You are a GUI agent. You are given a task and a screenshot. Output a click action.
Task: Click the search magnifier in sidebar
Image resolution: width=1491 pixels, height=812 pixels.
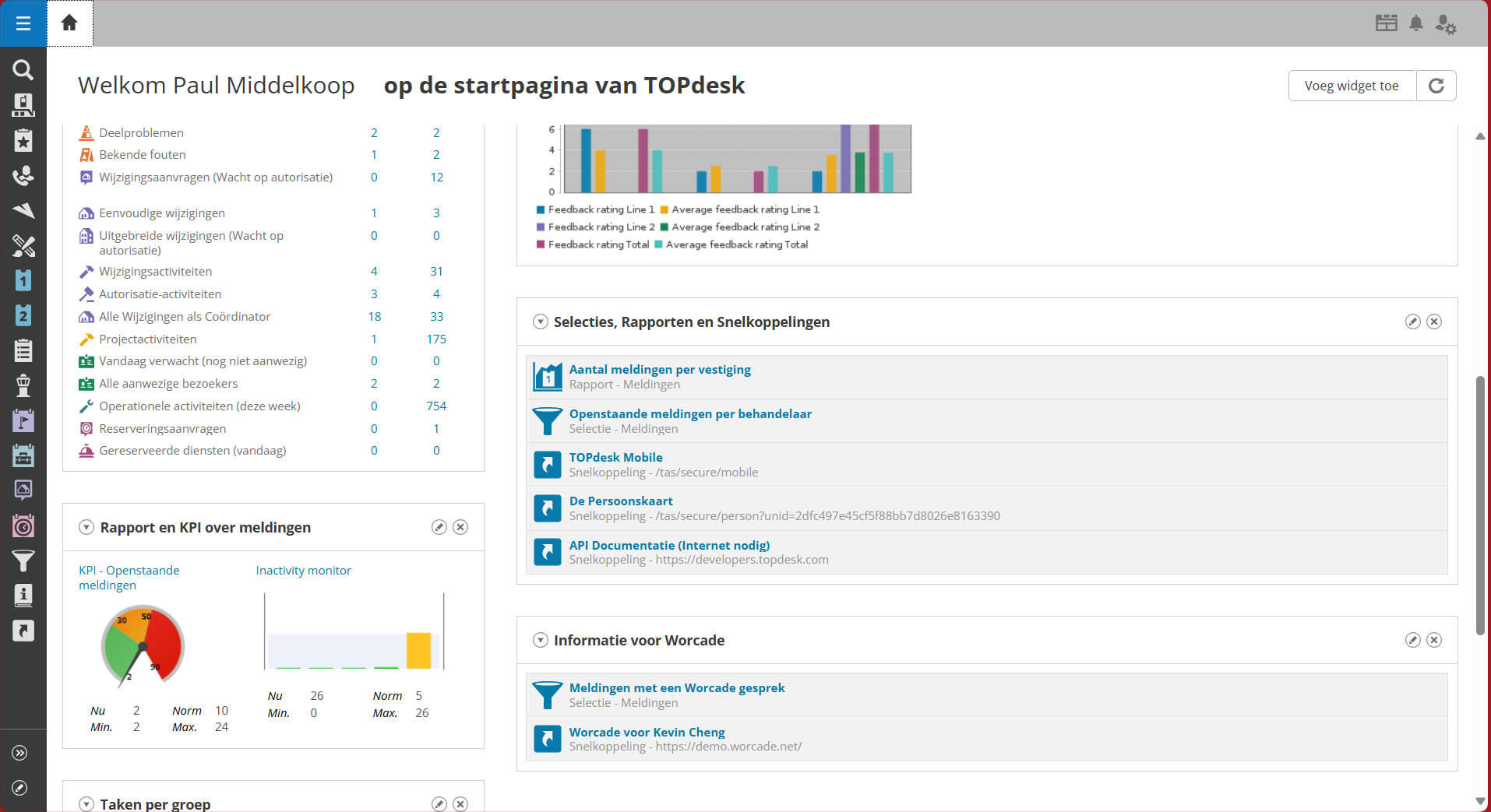coord(23,70)
